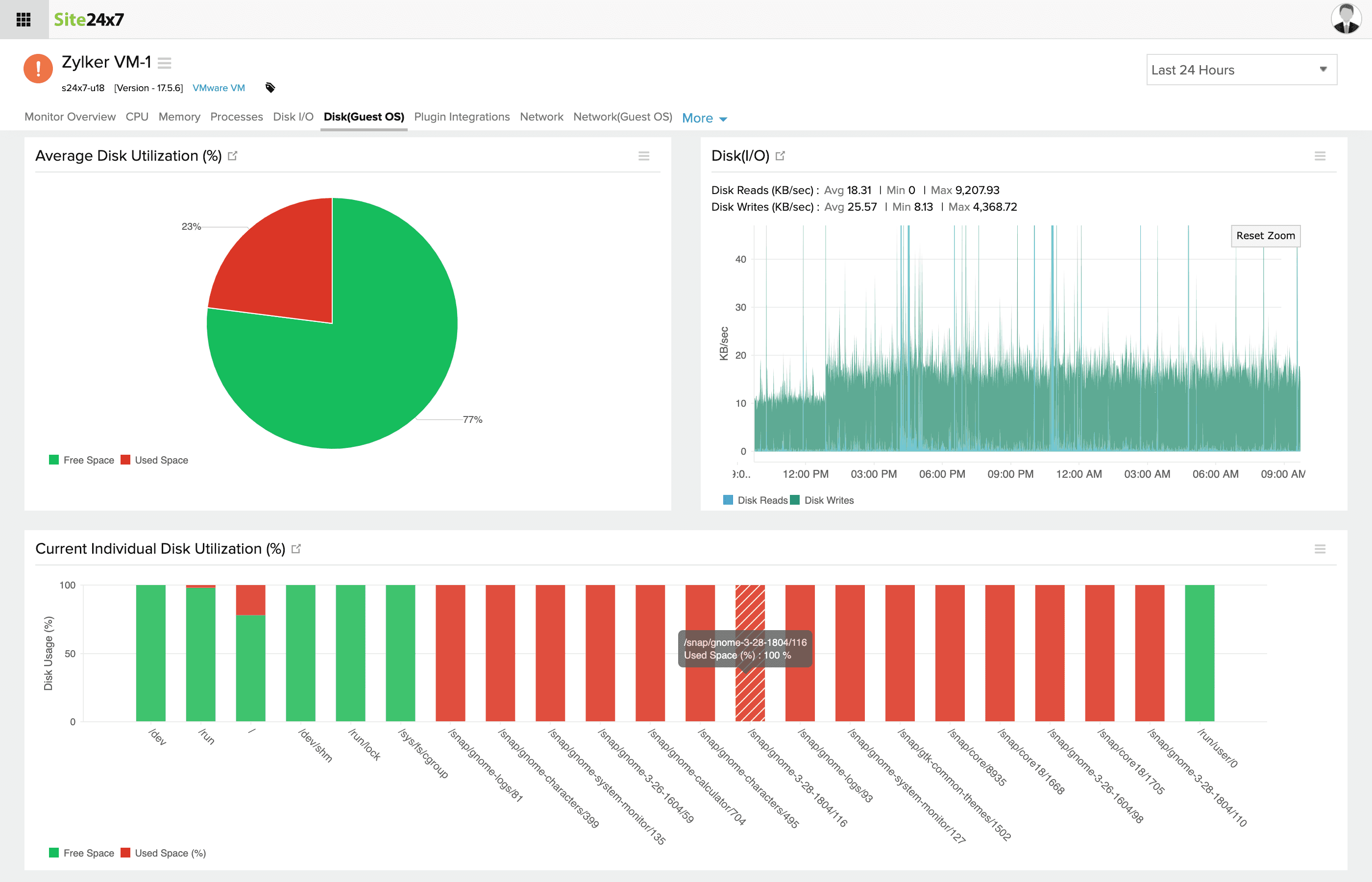
Task: Open the chart options menu for Average Disk Utilization
Action: tap(644, 156)
